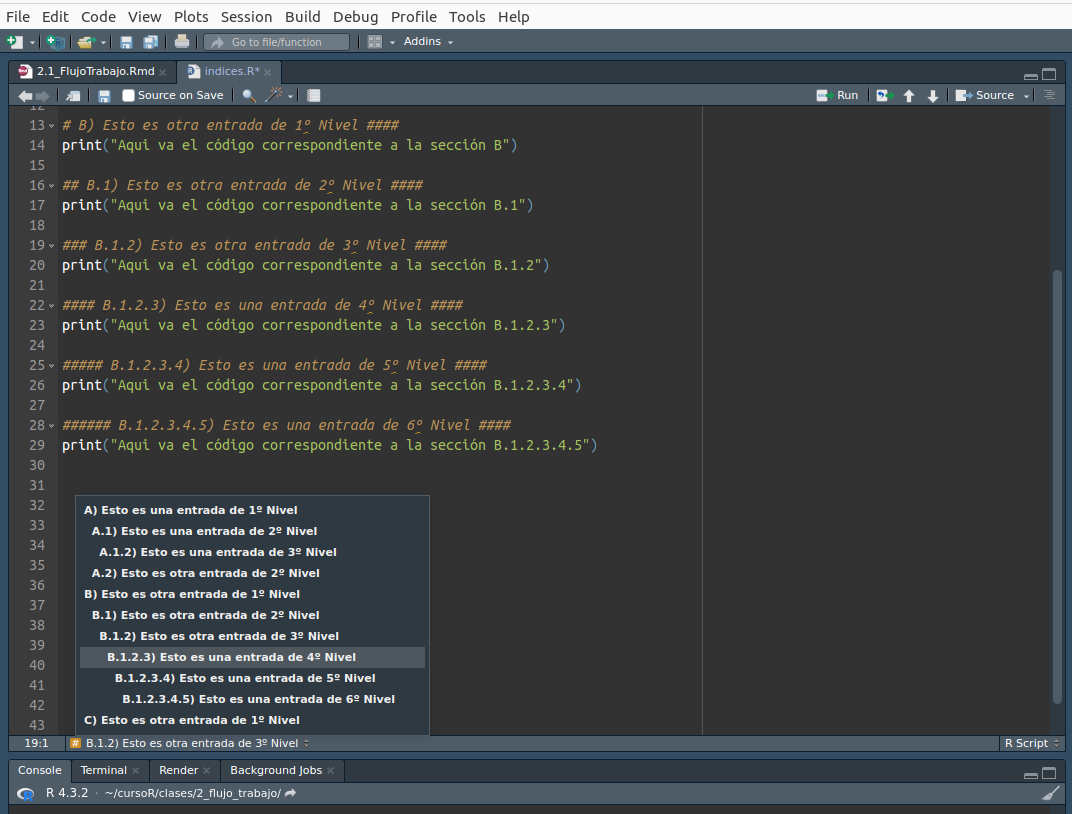1072x814 pixels.
Task: Click the new file icon
Action: click(x=14, y=42)
